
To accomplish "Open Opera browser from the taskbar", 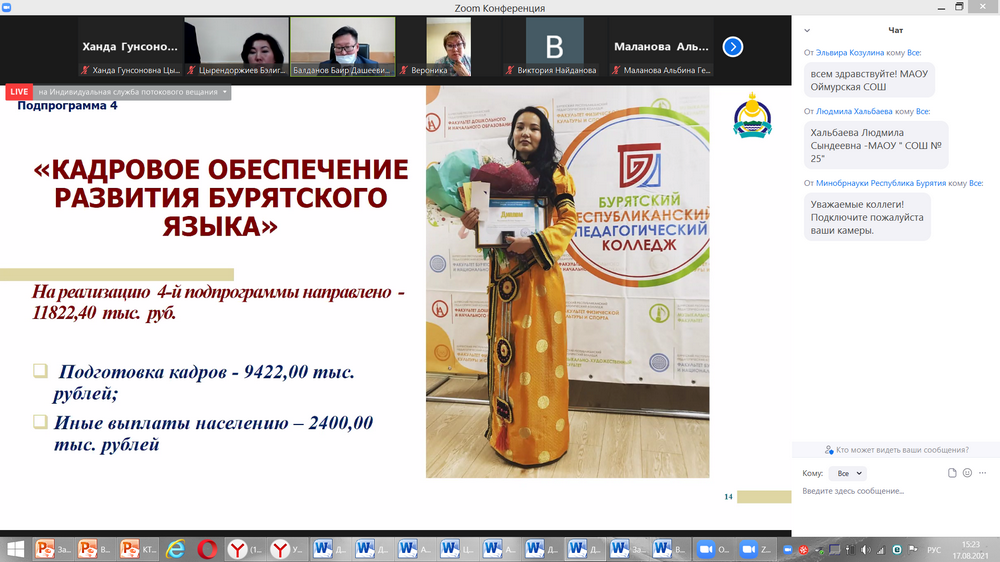I will [207, 549].
